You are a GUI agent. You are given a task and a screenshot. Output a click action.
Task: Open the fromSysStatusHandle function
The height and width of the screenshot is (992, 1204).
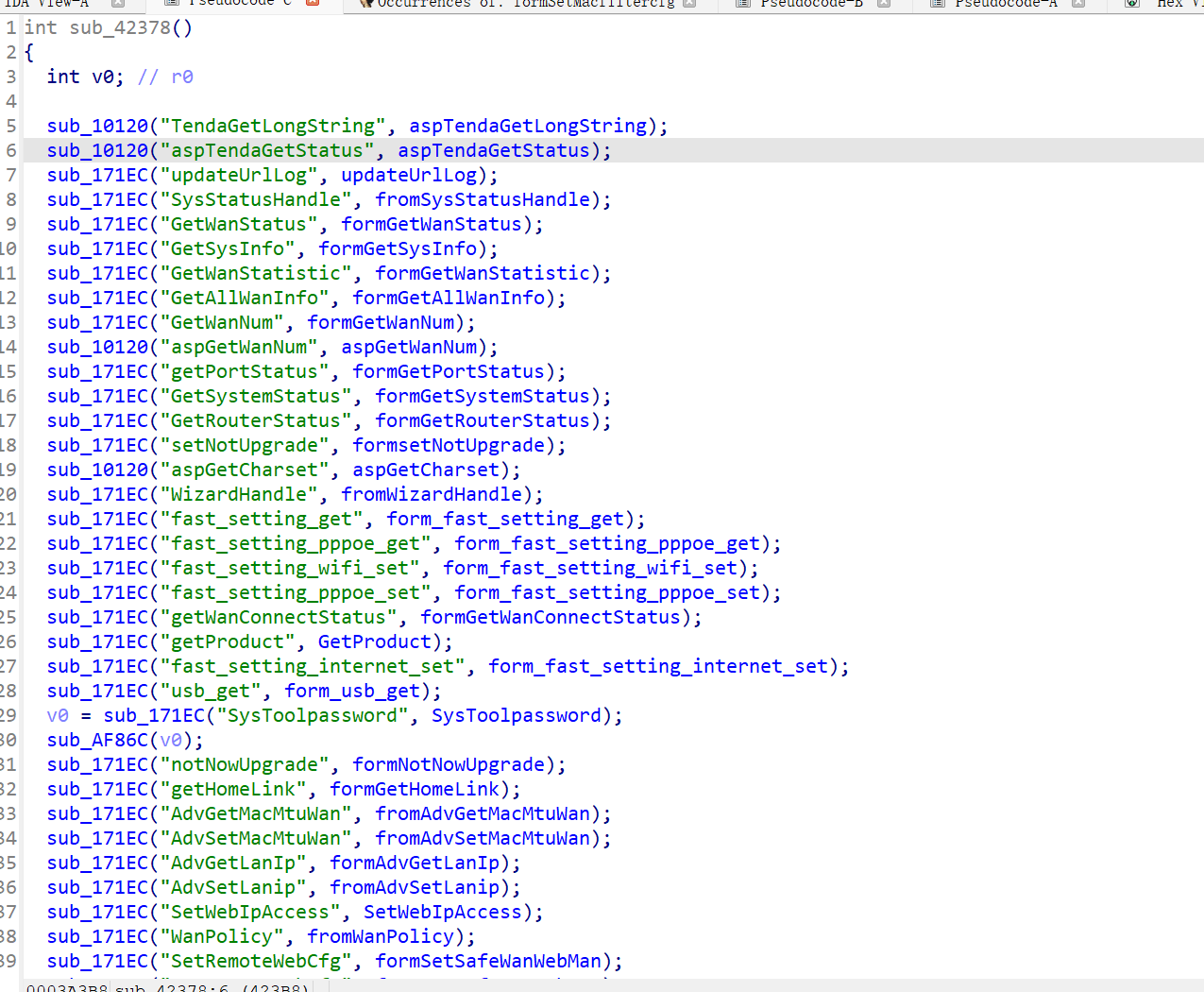[x=483, y=199]
